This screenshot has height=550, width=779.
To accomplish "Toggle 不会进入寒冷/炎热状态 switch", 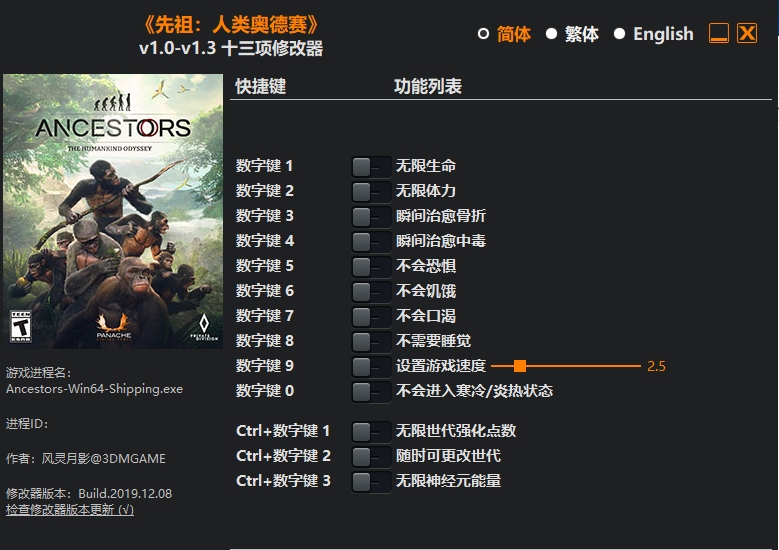I will click(371, 392).
